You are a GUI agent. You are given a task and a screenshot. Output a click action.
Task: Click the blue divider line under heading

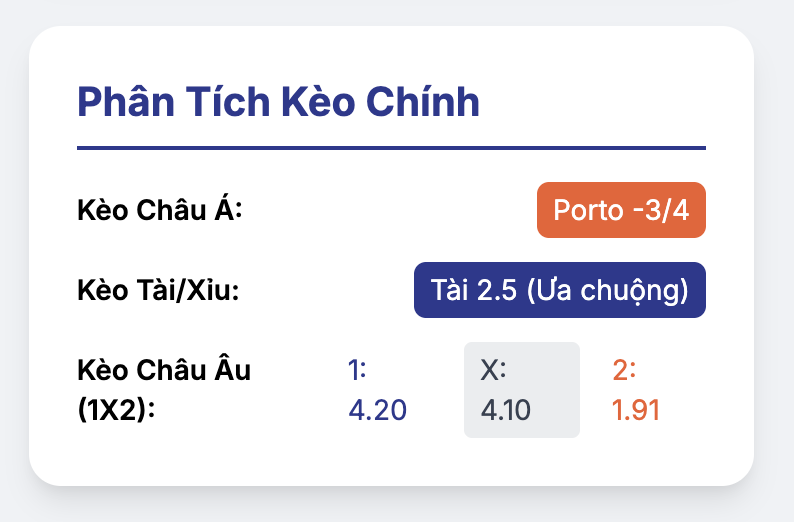point(391,148)
